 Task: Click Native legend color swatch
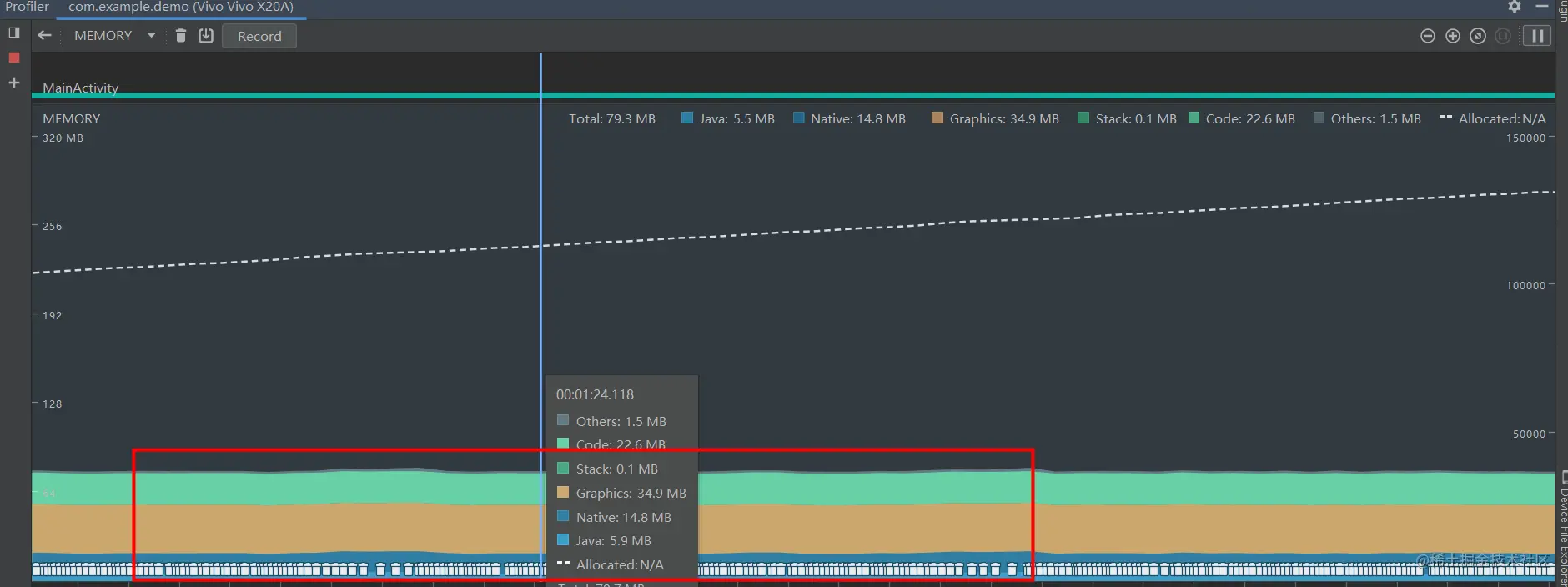799,118
